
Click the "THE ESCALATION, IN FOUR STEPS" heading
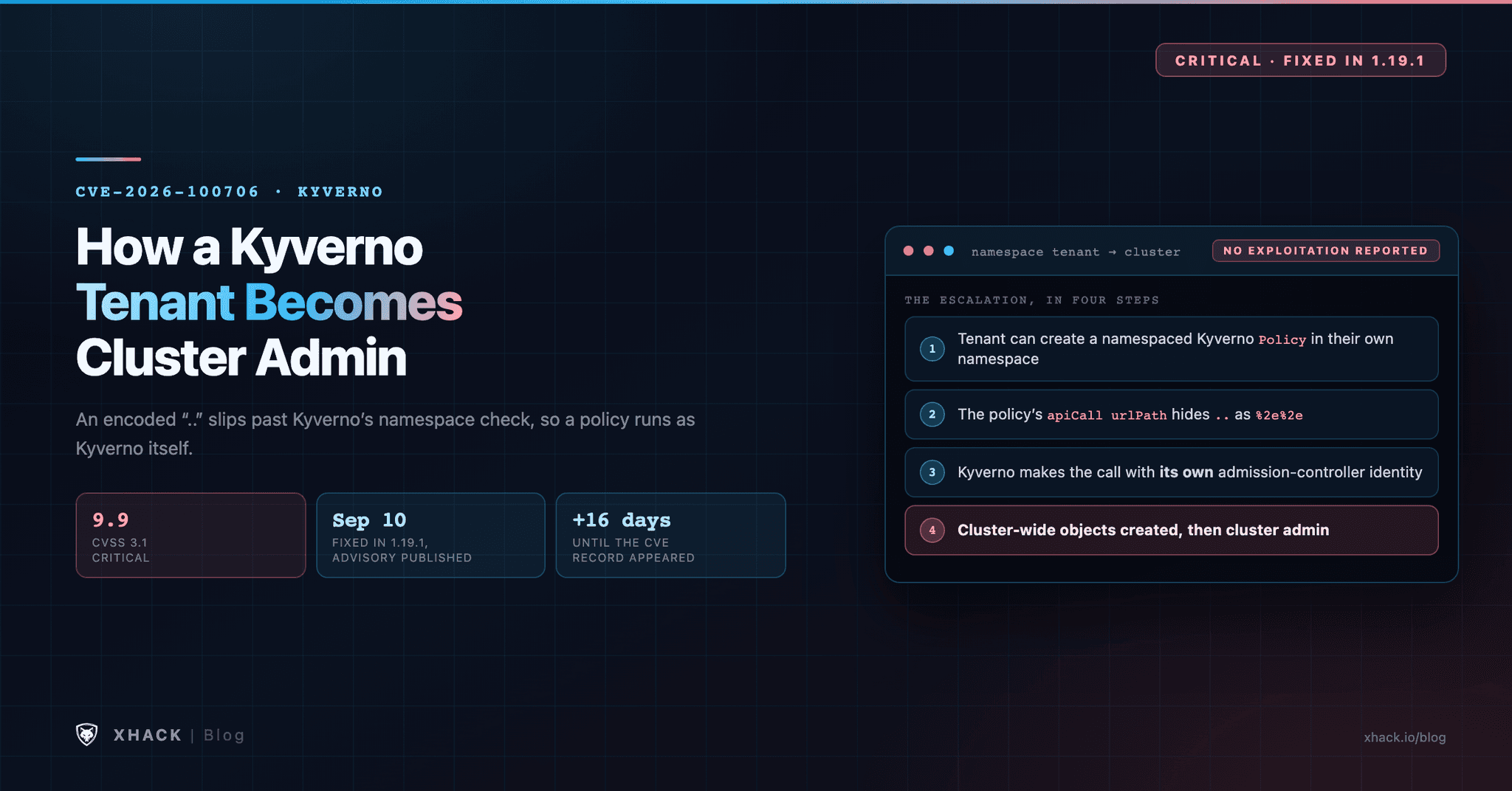(1031, 300)
